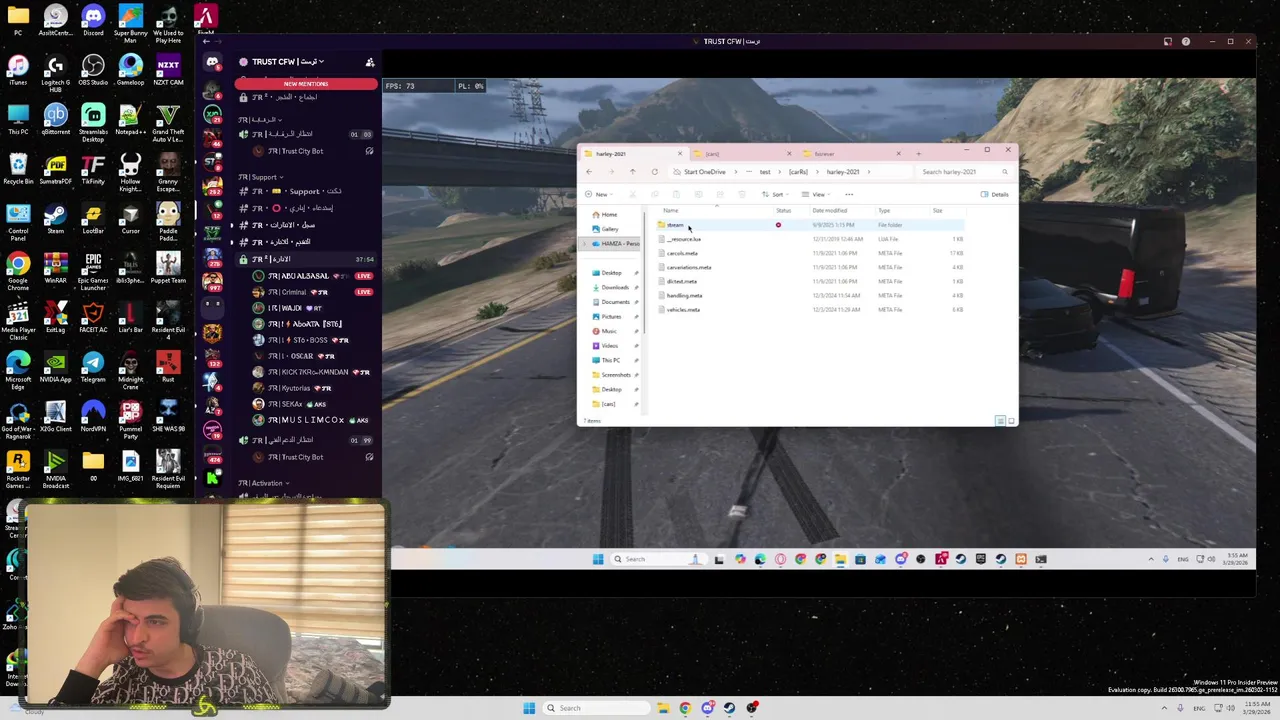The height and width of the screenshot is (720, 1280).
Task: Open the WinRAR desktop shortcut
Action: pos(55,268)
